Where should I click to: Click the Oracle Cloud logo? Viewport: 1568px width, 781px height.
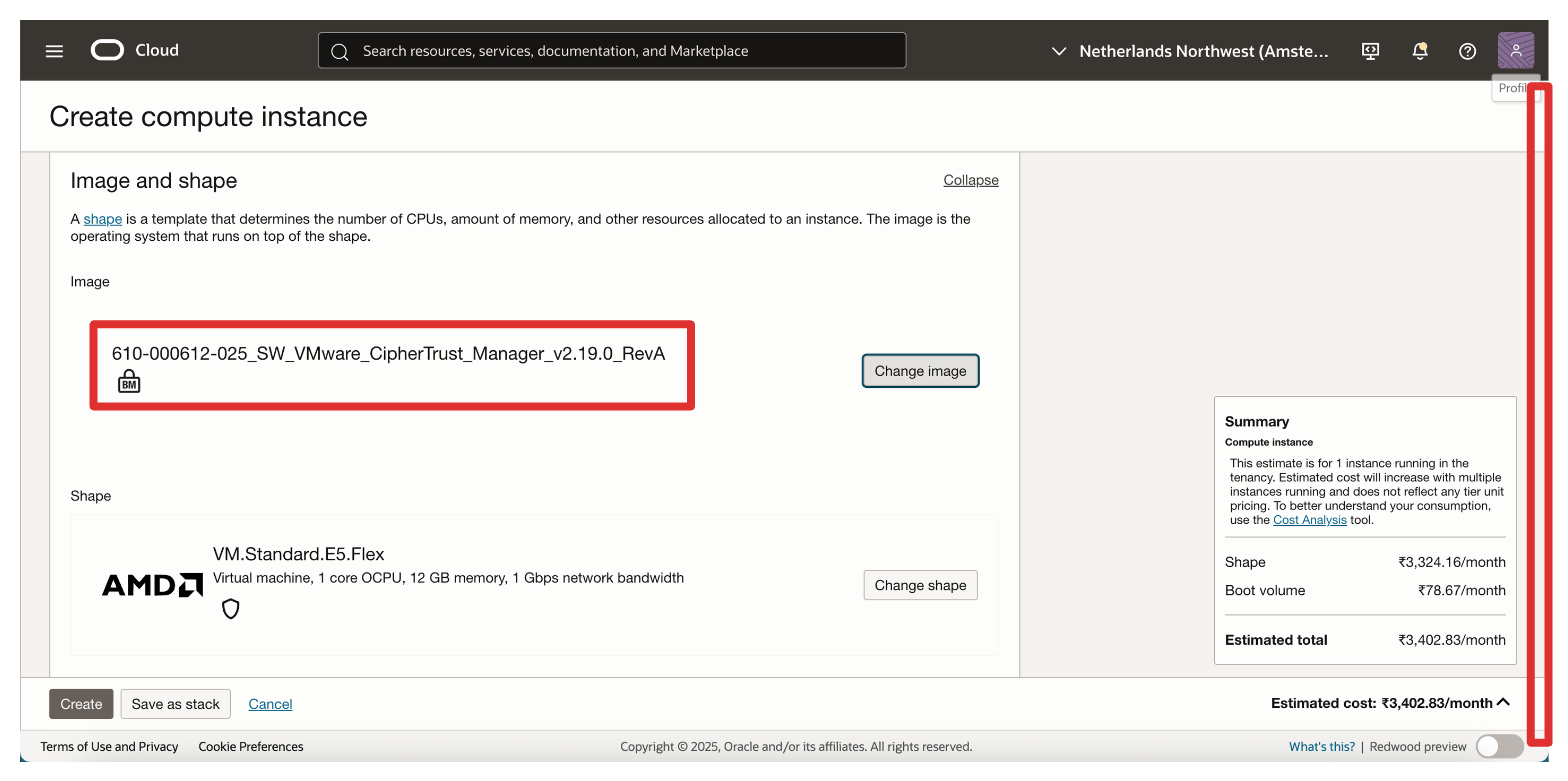pos(135,50)
